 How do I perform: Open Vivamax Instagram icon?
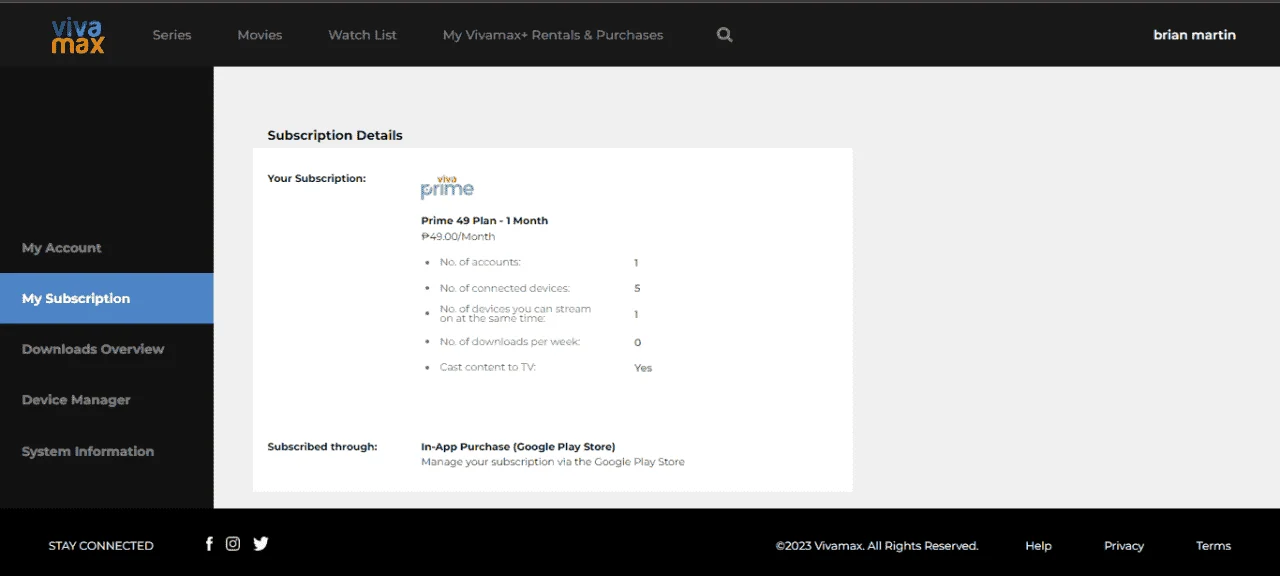coord(233,544)
